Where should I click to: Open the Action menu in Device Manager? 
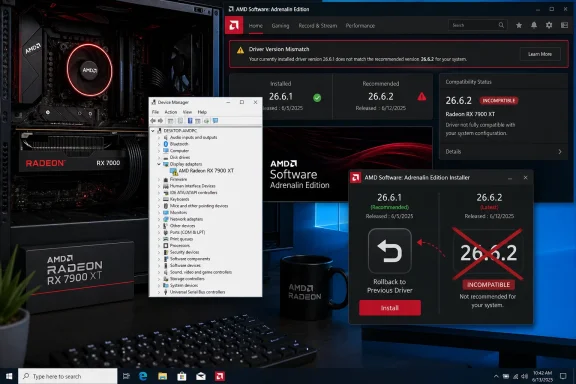[x=170, y=112]
